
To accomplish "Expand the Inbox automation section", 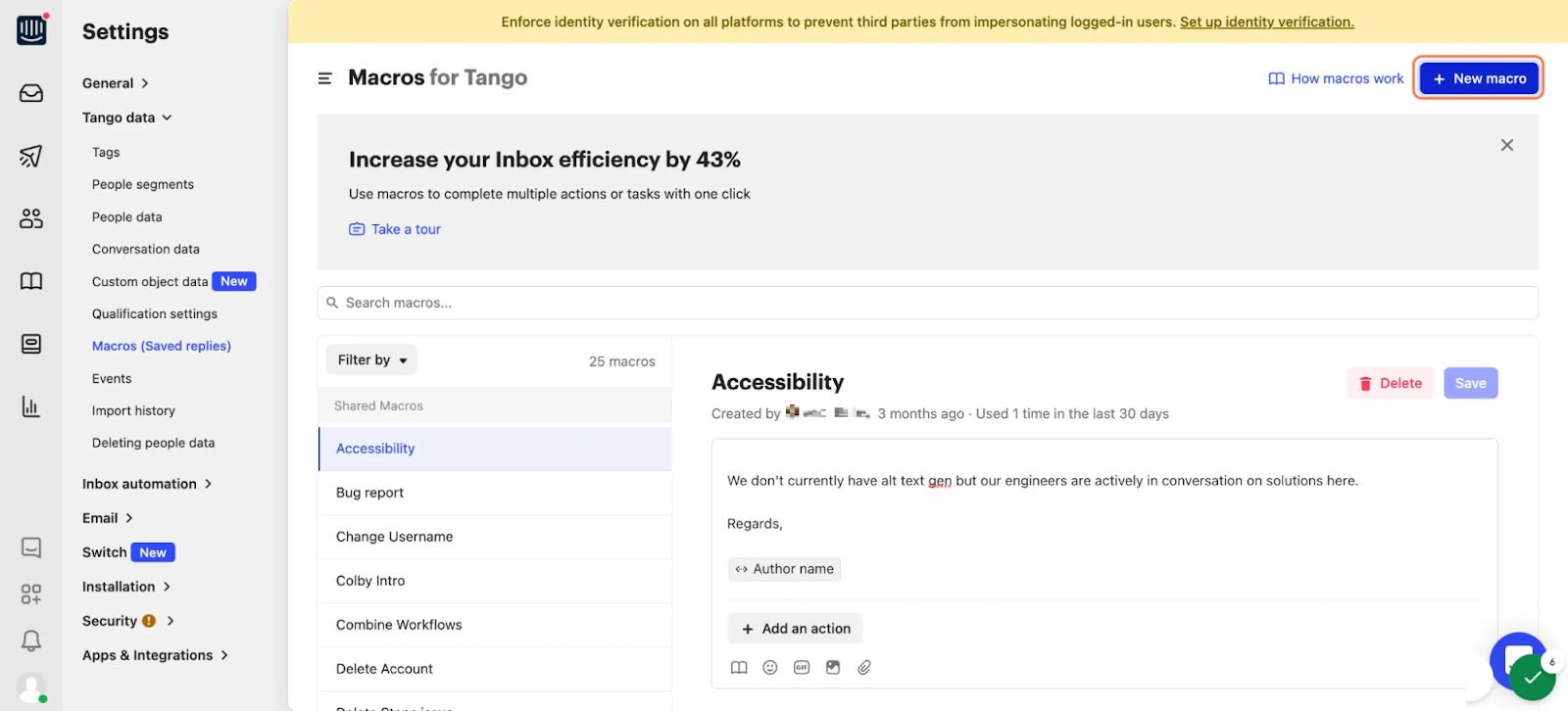I will click(147, 484).
